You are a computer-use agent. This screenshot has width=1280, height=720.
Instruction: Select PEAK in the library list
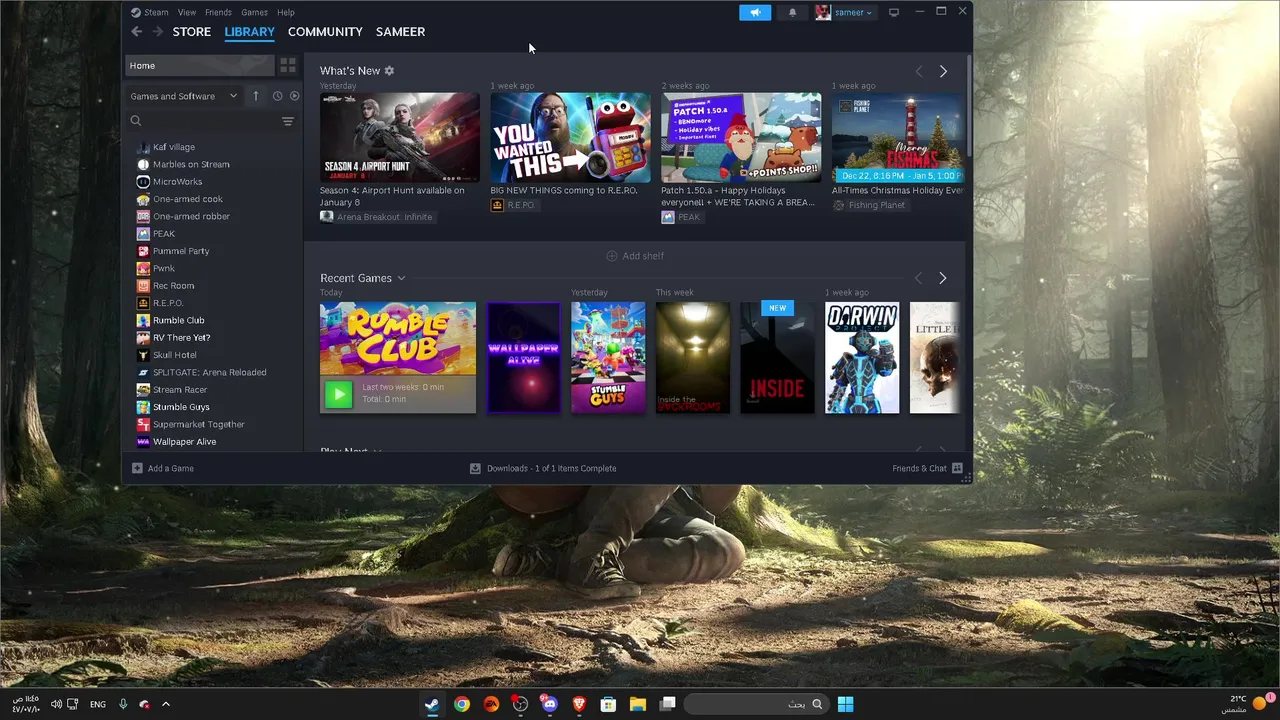click(164, 233)
